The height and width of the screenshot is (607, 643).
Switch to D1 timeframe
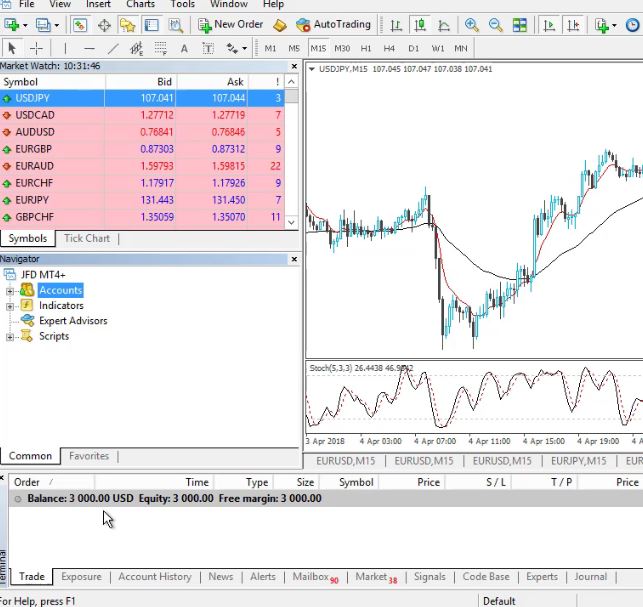(413, 48)
